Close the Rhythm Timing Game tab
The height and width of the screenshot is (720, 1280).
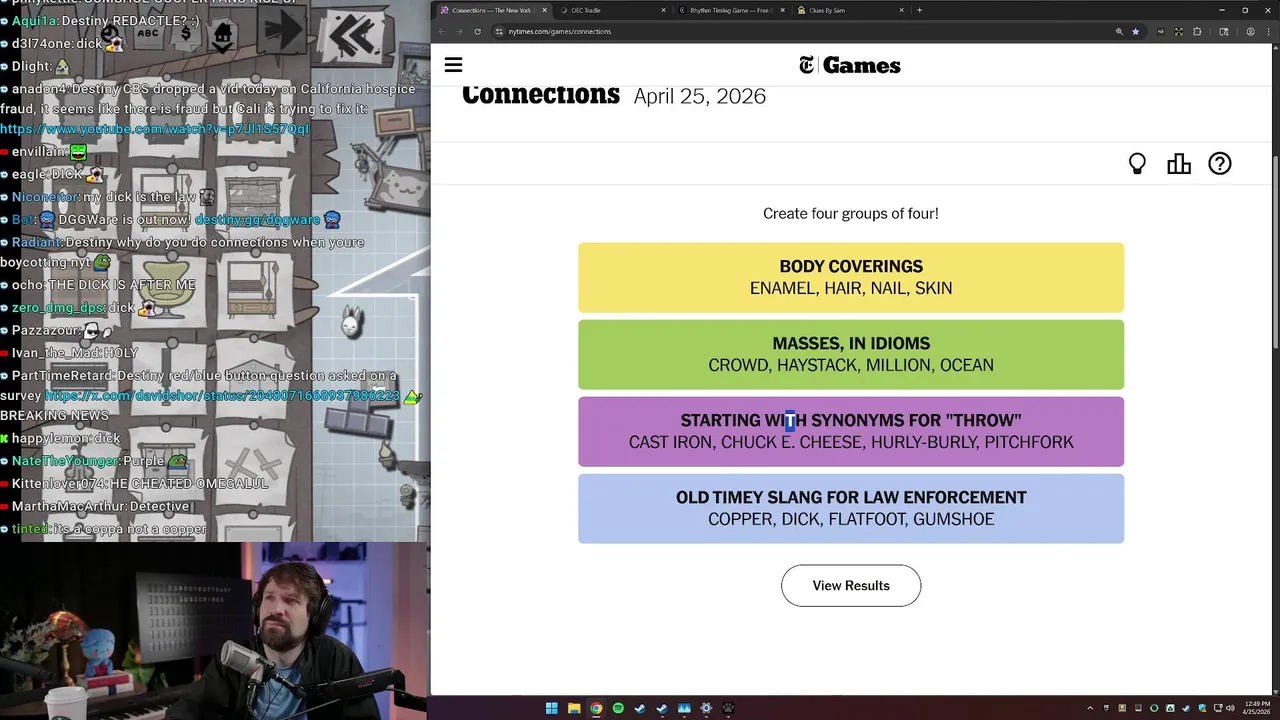tap(782, 10)
